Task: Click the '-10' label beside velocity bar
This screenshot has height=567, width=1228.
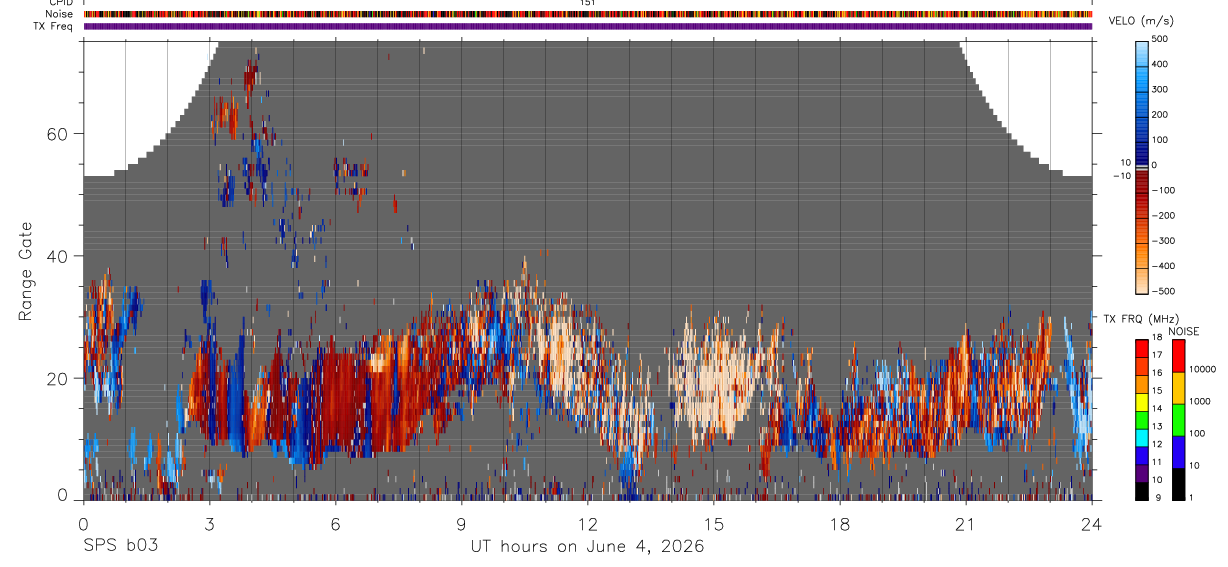Action: (x=1124, y=176)
